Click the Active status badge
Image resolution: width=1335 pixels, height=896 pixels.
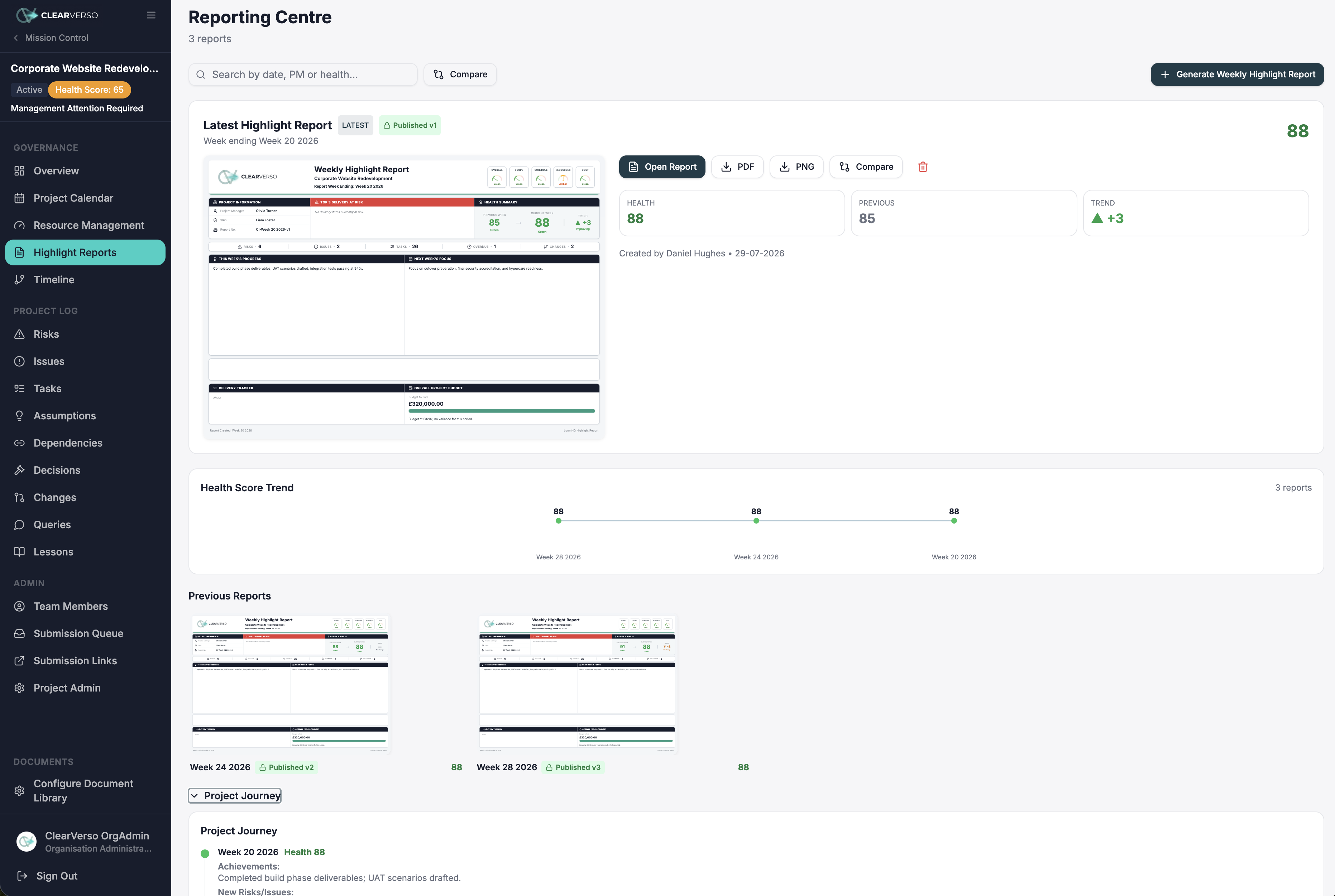(x=29, y=90)
